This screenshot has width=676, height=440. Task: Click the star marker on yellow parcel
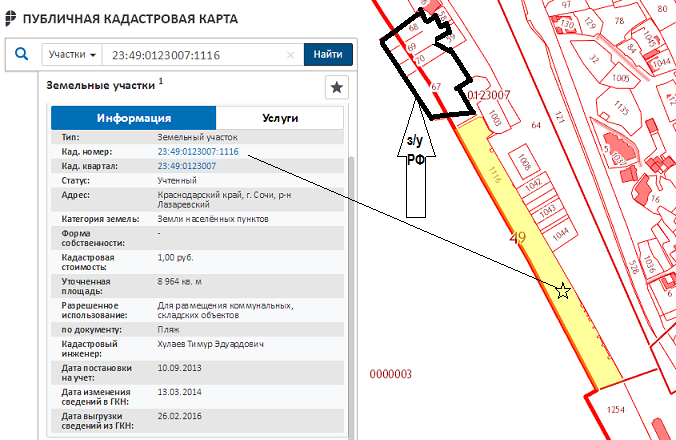[563, 290]
